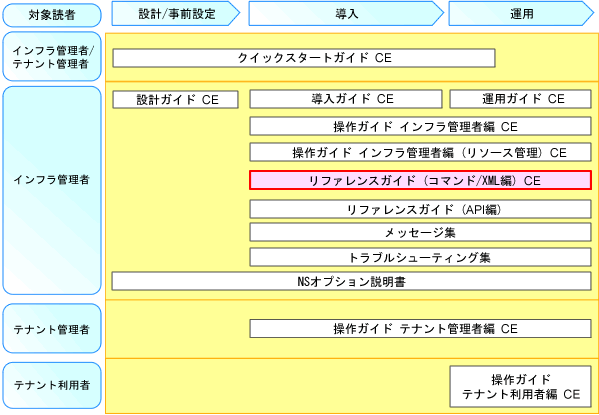Select the 運用 phase arrow
599x415 pixels.
(x=521, y=14)
